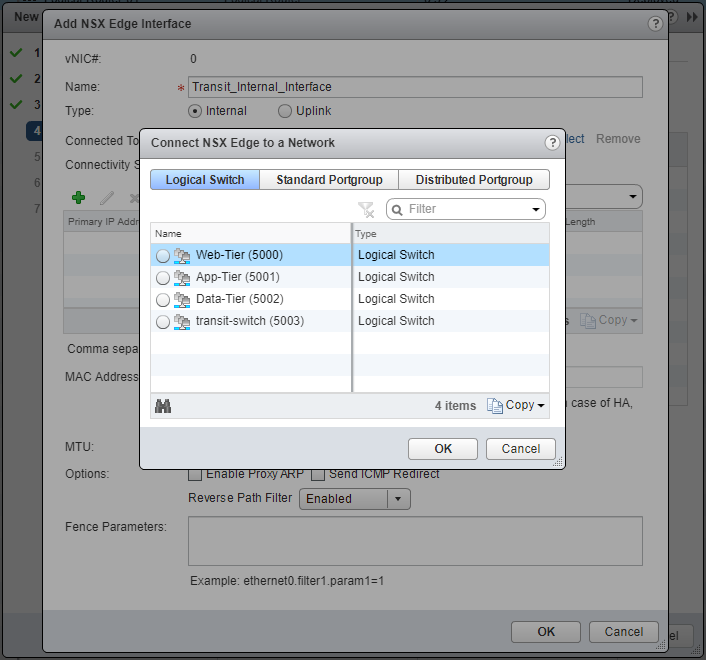Click the Fence Parameters text area
The width and height of the screenshot is (706, 660).
click(x=415, y=541)
